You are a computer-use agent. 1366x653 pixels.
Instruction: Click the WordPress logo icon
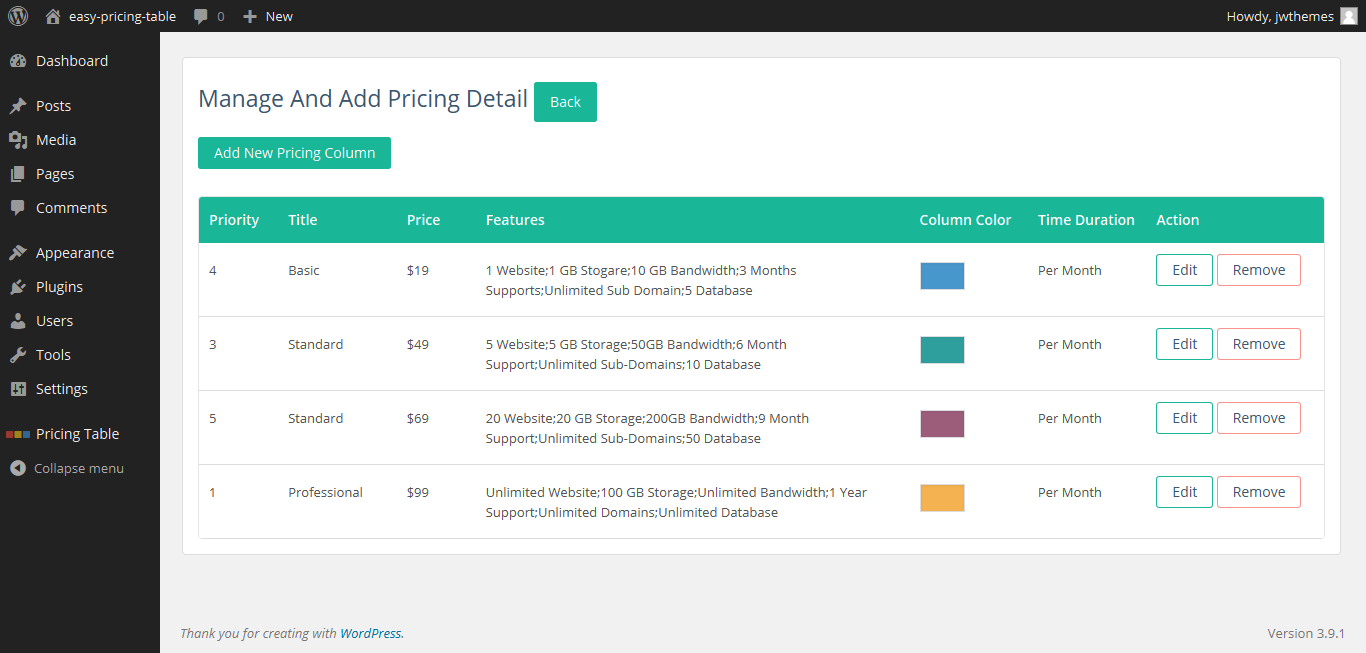18,16
